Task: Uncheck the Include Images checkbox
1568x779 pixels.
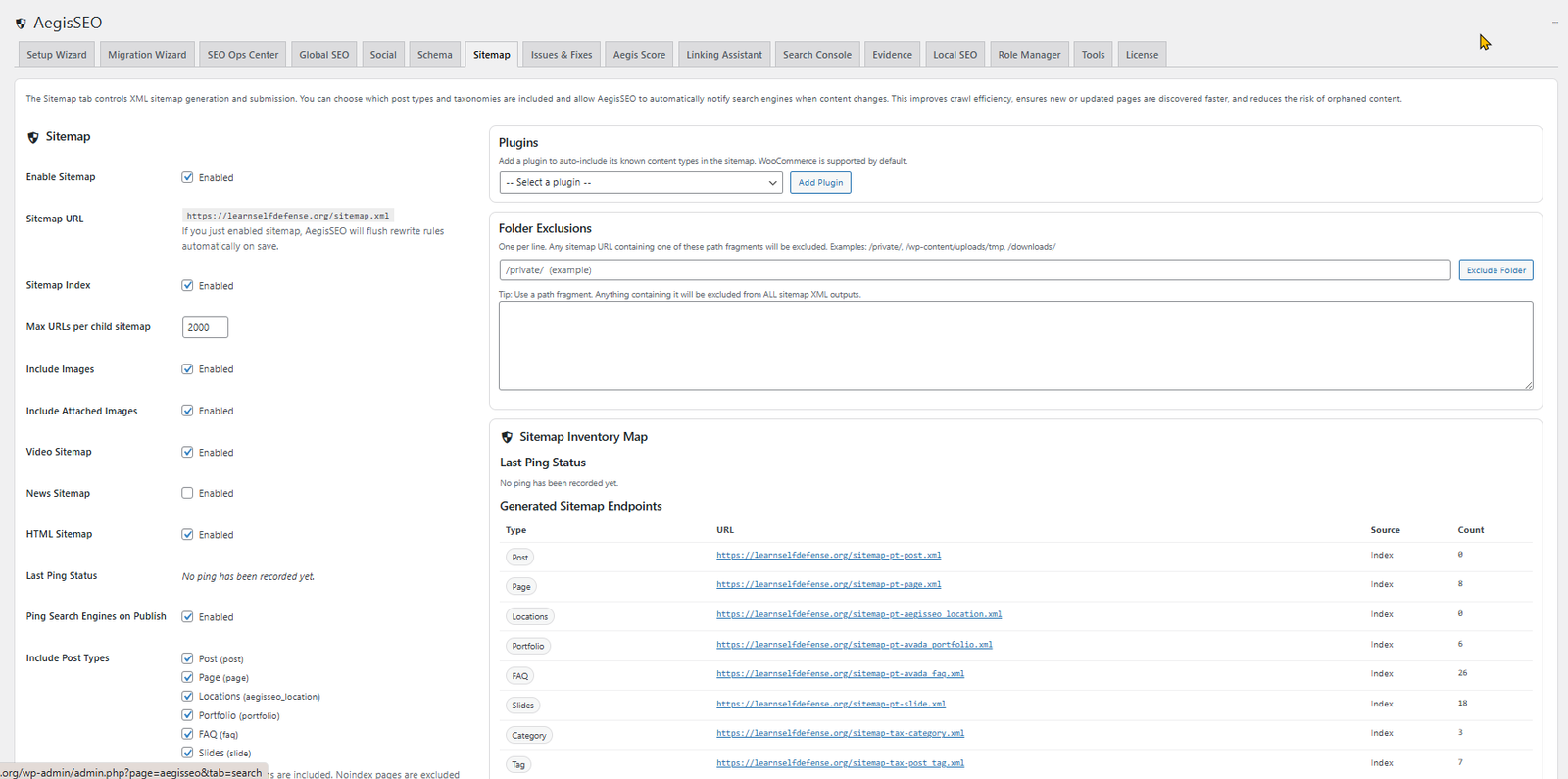Action: [187, 368]
